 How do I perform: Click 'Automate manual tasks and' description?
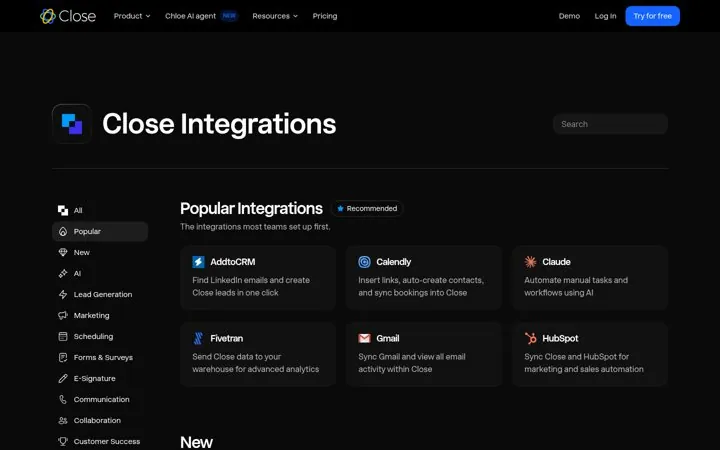(x=576, y=280)
